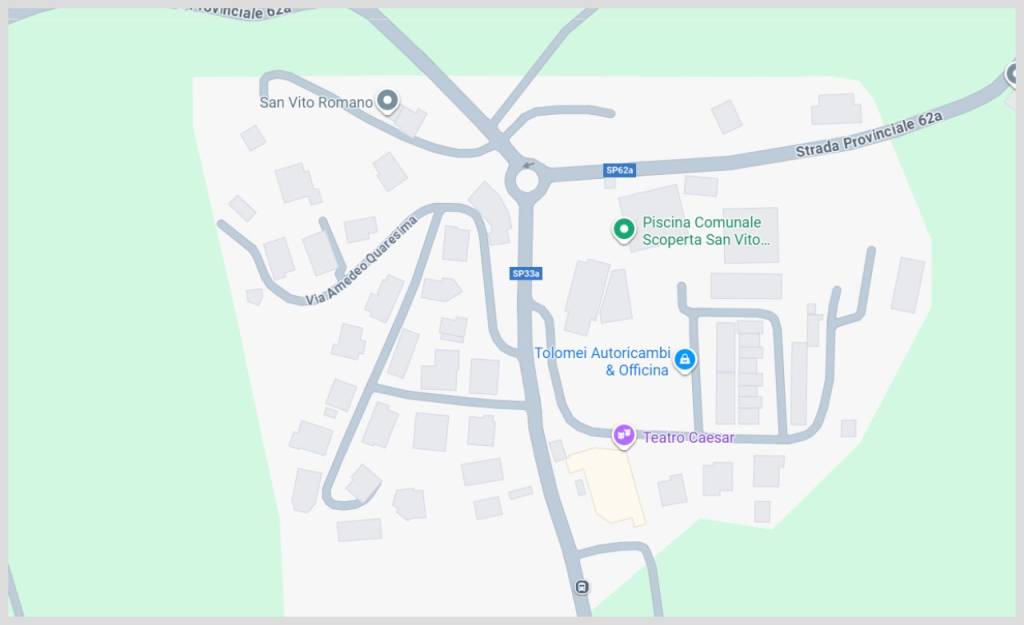Viewport: 1024px width, 625px height.
Task: Select the Via Amedeo Quaresima street name
Action: 361,261
